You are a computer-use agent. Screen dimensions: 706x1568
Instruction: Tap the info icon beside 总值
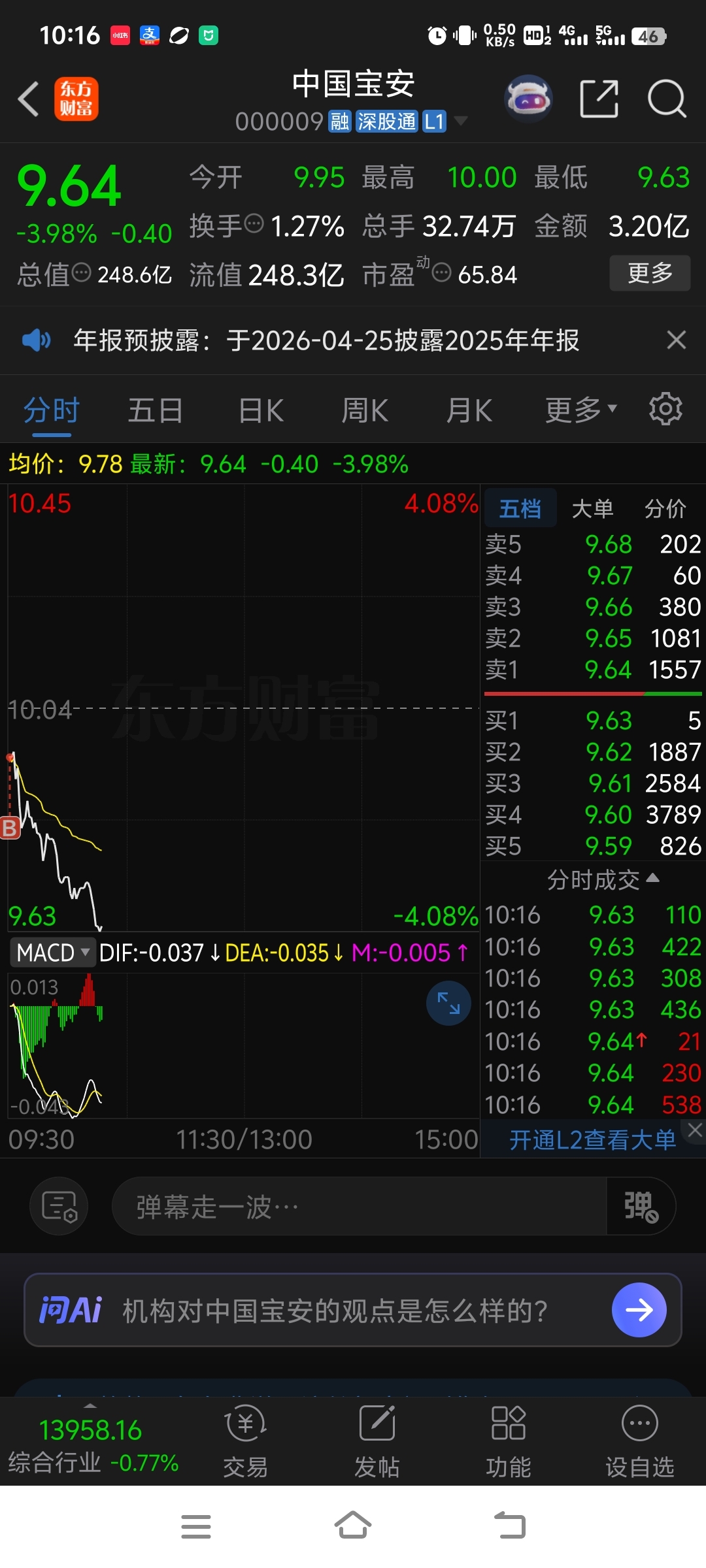(82, 272)
